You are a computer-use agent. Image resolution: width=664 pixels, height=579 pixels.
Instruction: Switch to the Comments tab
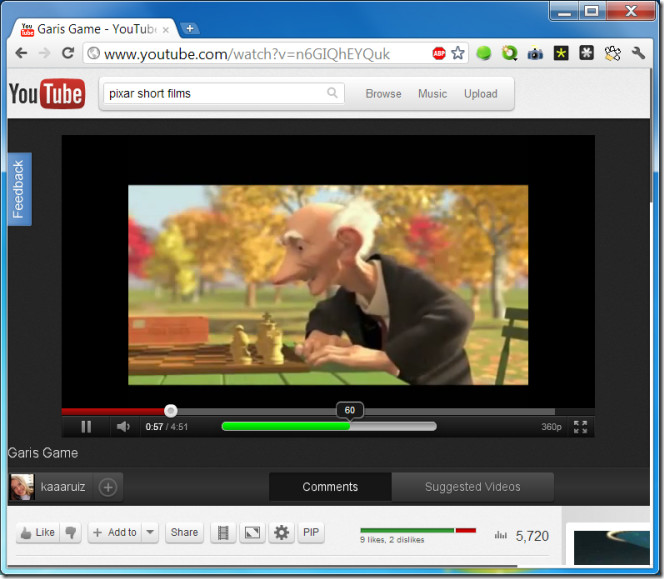tap(330, 487)
